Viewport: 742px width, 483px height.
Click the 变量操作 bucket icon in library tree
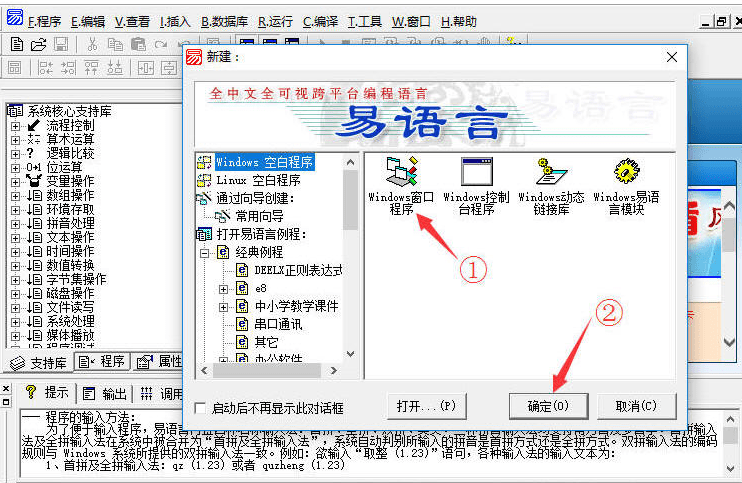point(34,181)
